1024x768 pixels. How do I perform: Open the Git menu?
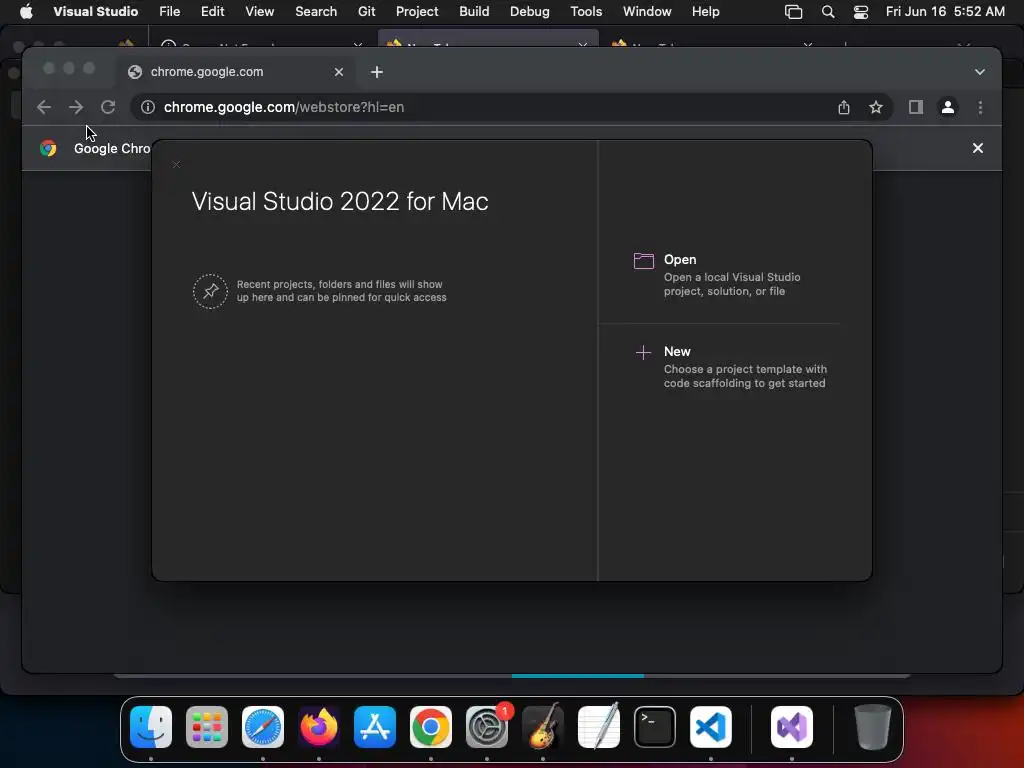366,12
